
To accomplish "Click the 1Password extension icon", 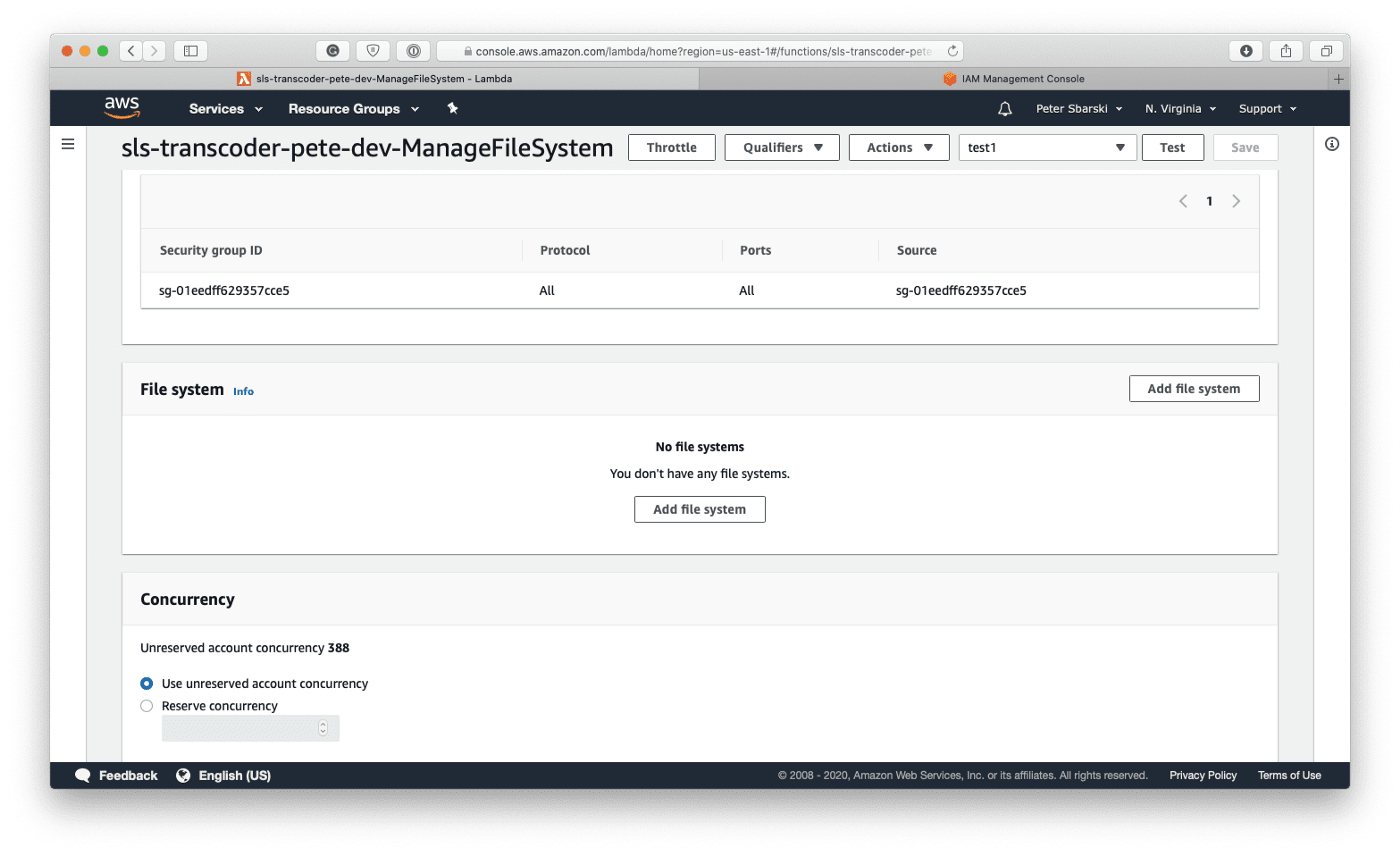I will 413,50.
